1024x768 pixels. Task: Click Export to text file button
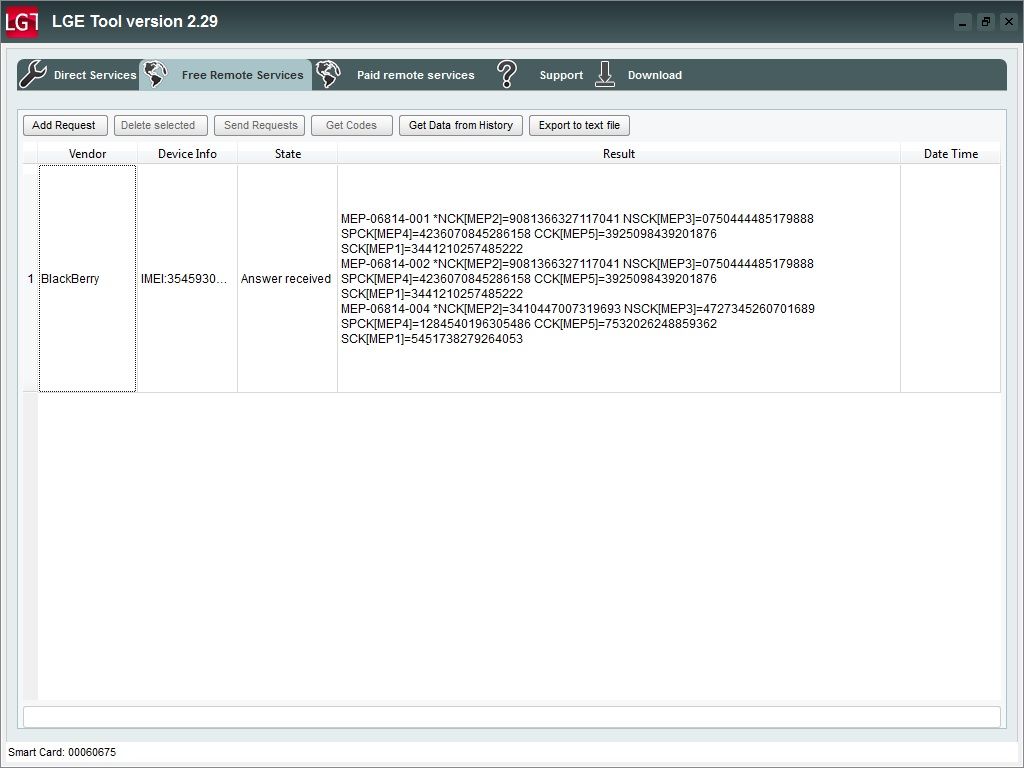tap(579, 125)
